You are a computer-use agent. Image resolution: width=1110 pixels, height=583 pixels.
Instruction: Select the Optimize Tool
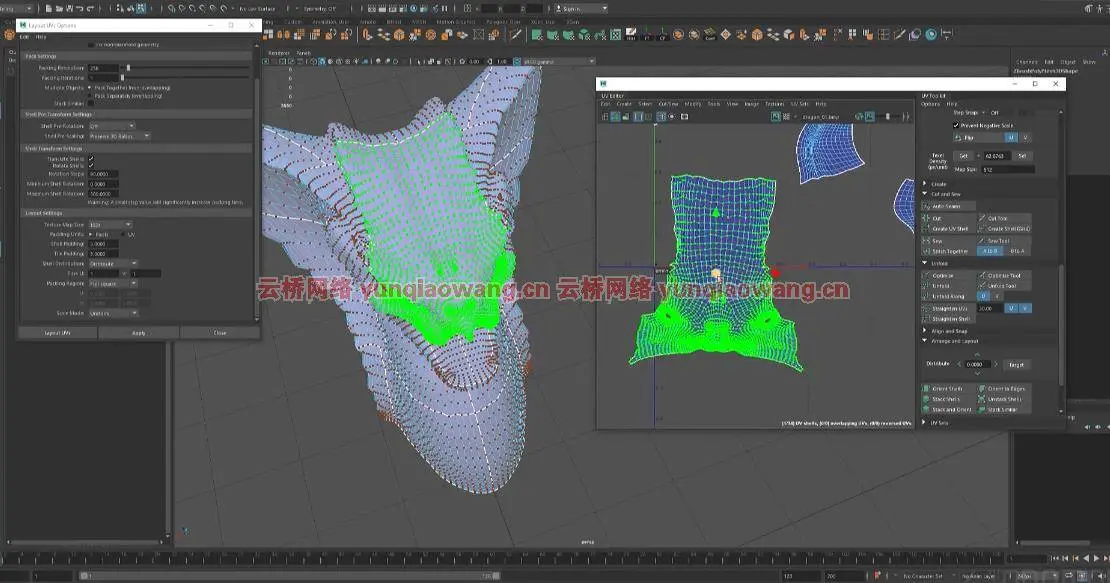(x=1004, y=275)
